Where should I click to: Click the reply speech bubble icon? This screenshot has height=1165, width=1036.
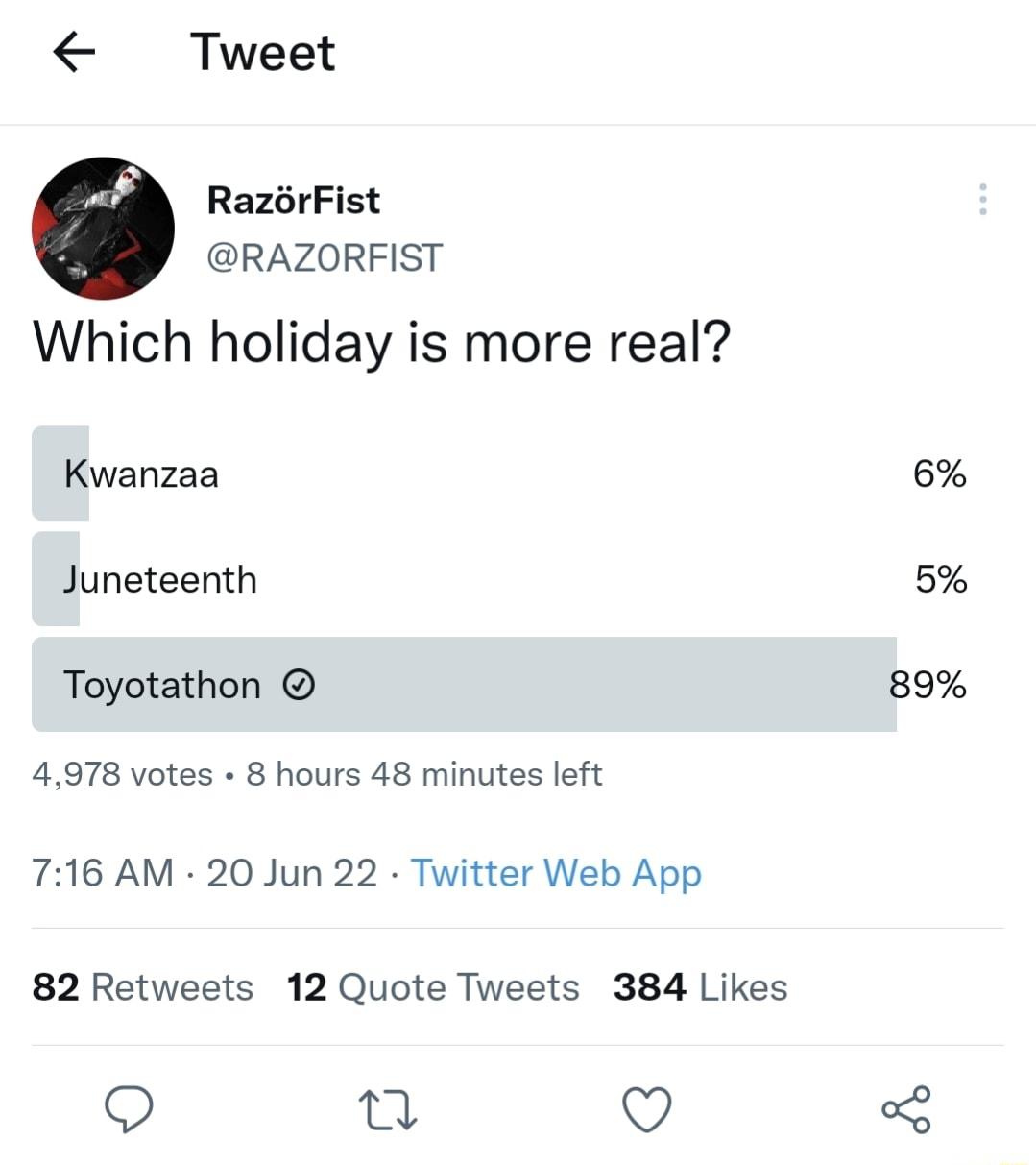[130, 1109]
